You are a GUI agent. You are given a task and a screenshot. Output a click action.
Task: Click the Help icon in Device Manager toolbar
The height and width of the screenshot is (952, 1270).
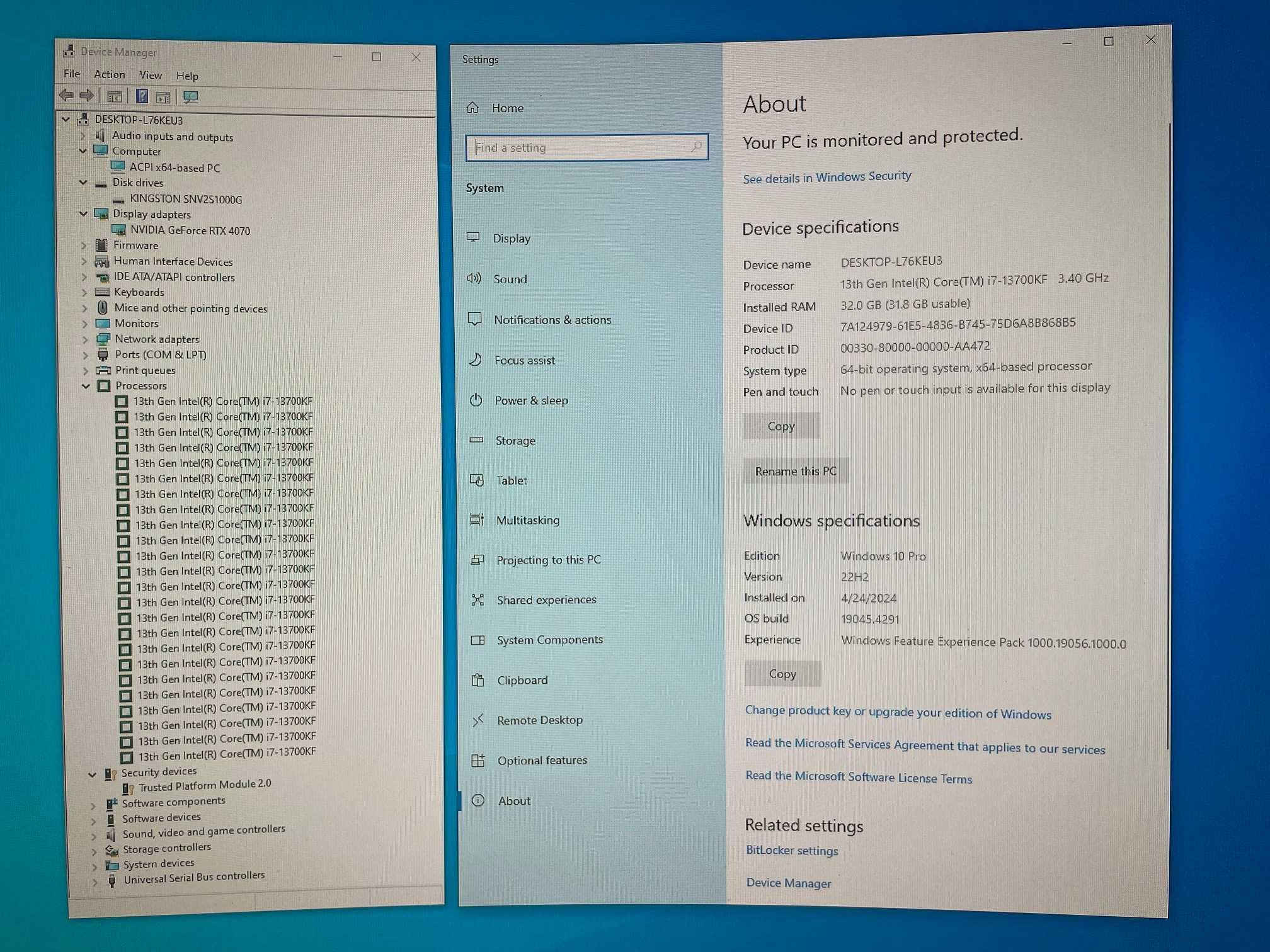(x=142, y=96)
